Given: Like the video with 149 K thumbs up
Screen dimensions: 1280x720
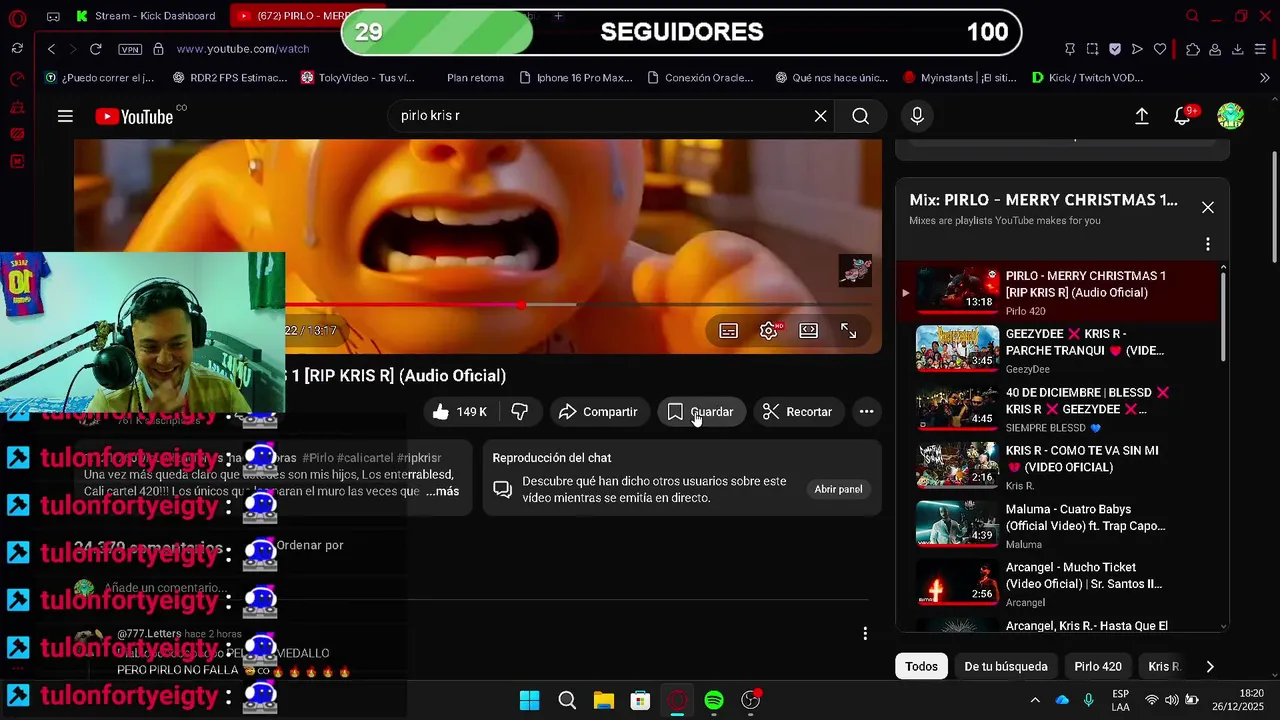Looking at the screenshot, I should point(460,412).
